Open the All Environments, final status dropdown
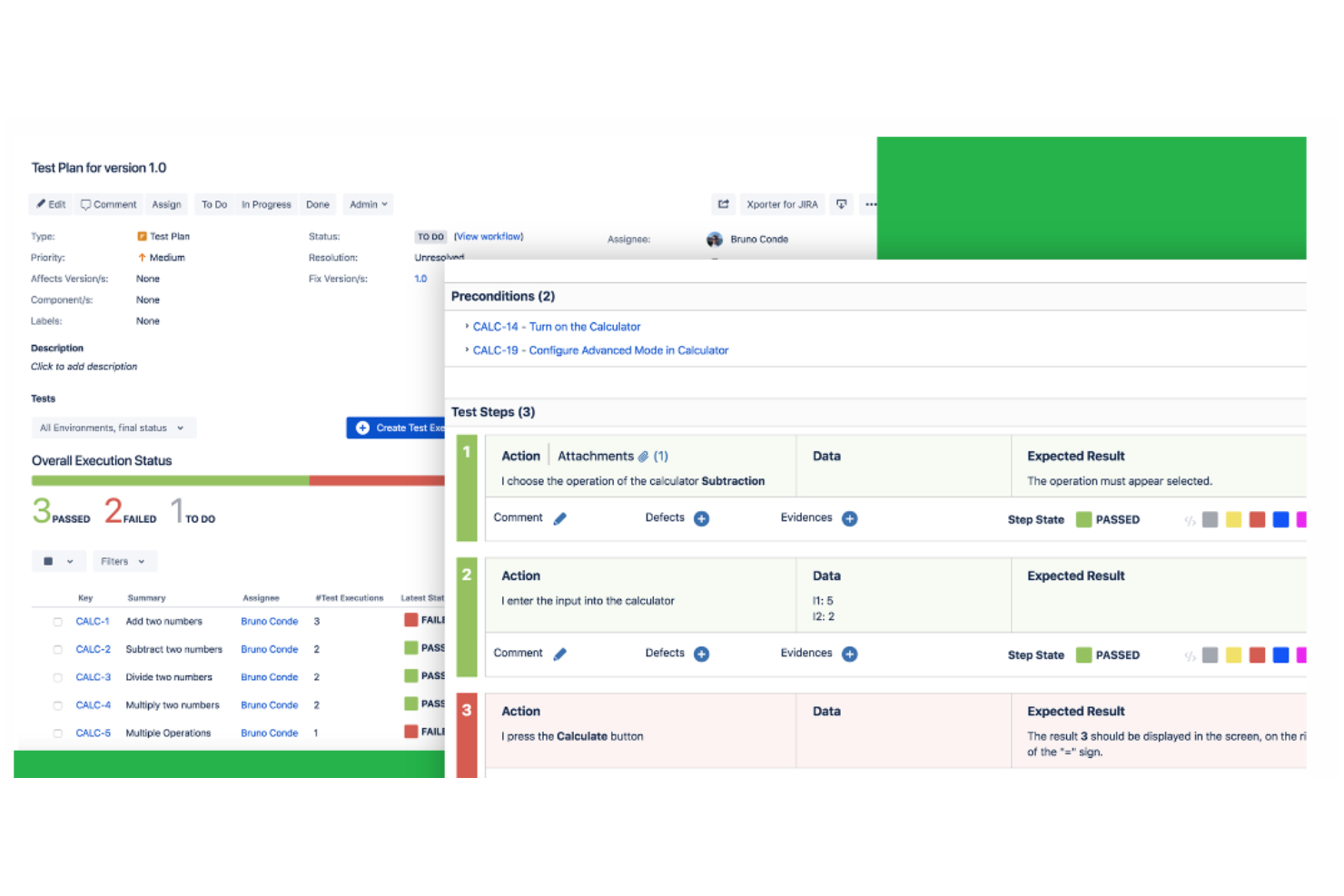 114,428
